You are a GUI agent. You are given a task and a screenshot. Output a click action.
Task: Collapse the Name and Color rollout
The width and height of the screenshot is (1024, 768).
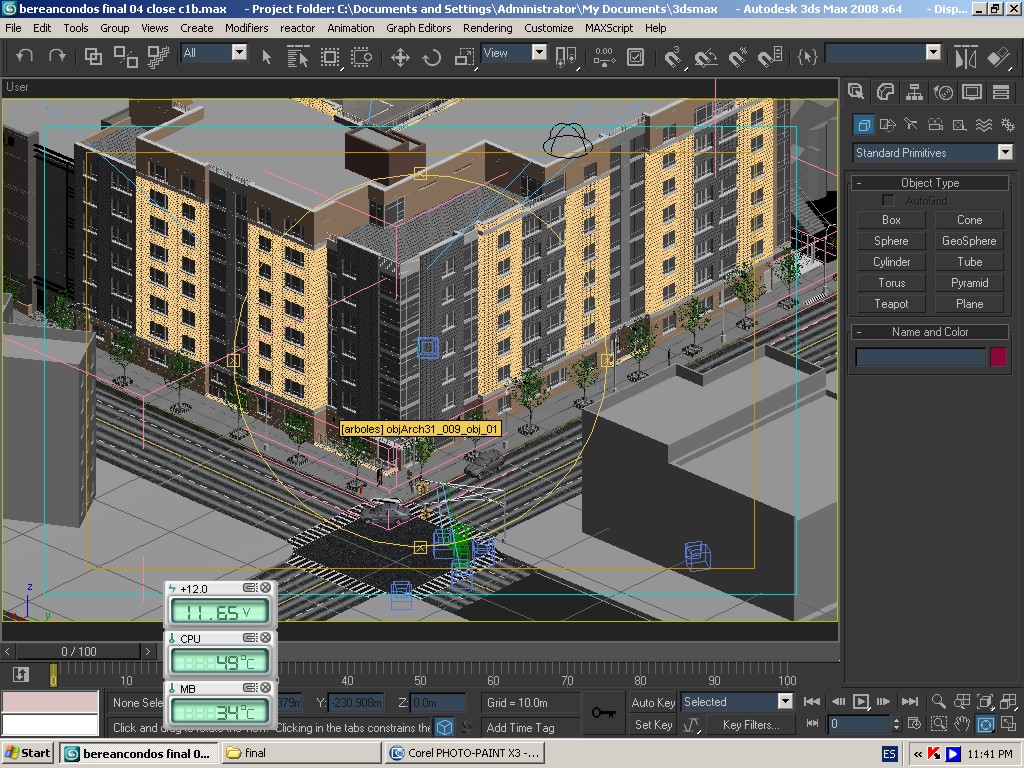coord(929,332)
